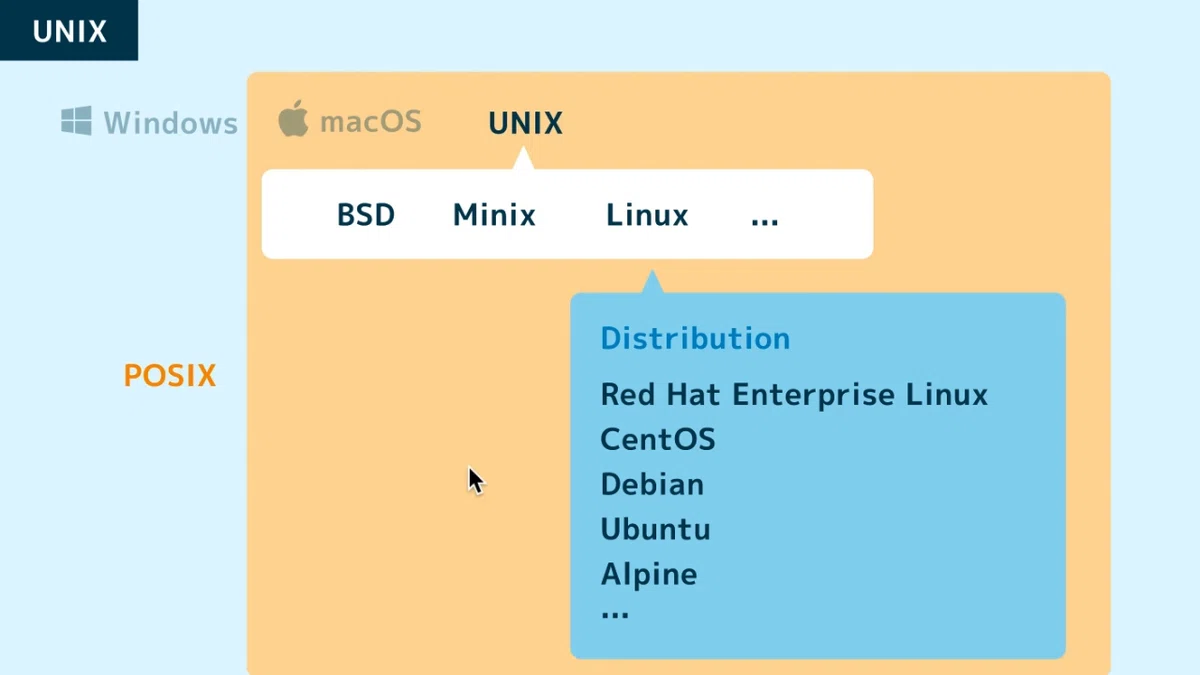1200x675 pixels.
Task: Select "BSD" in the white box
Action: click(x=366, y=215)
